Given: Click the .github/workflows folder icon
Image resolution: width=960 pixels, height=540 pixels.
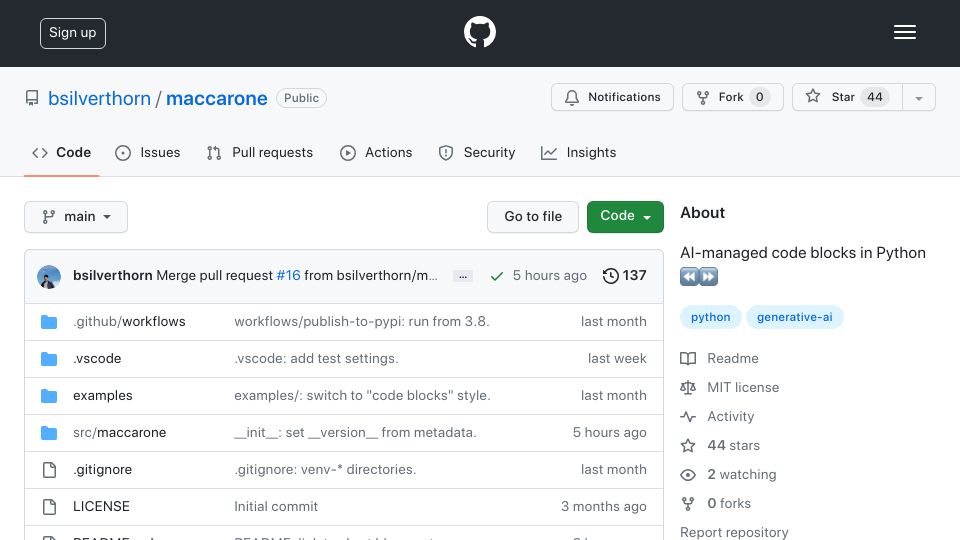Looking at the screenshot, I should [x=49, y=322].
